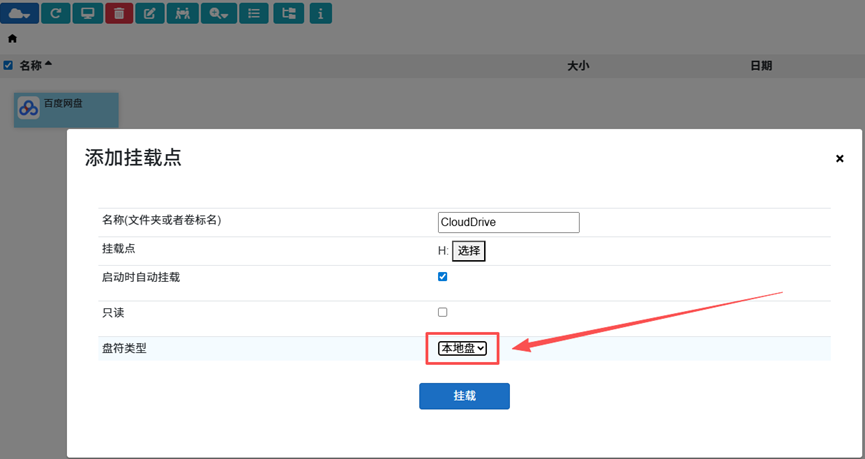Click the red trash delete icon
The width and height of the screenshot is (865, 459).
pyautogui.click(x=119, y=13)
